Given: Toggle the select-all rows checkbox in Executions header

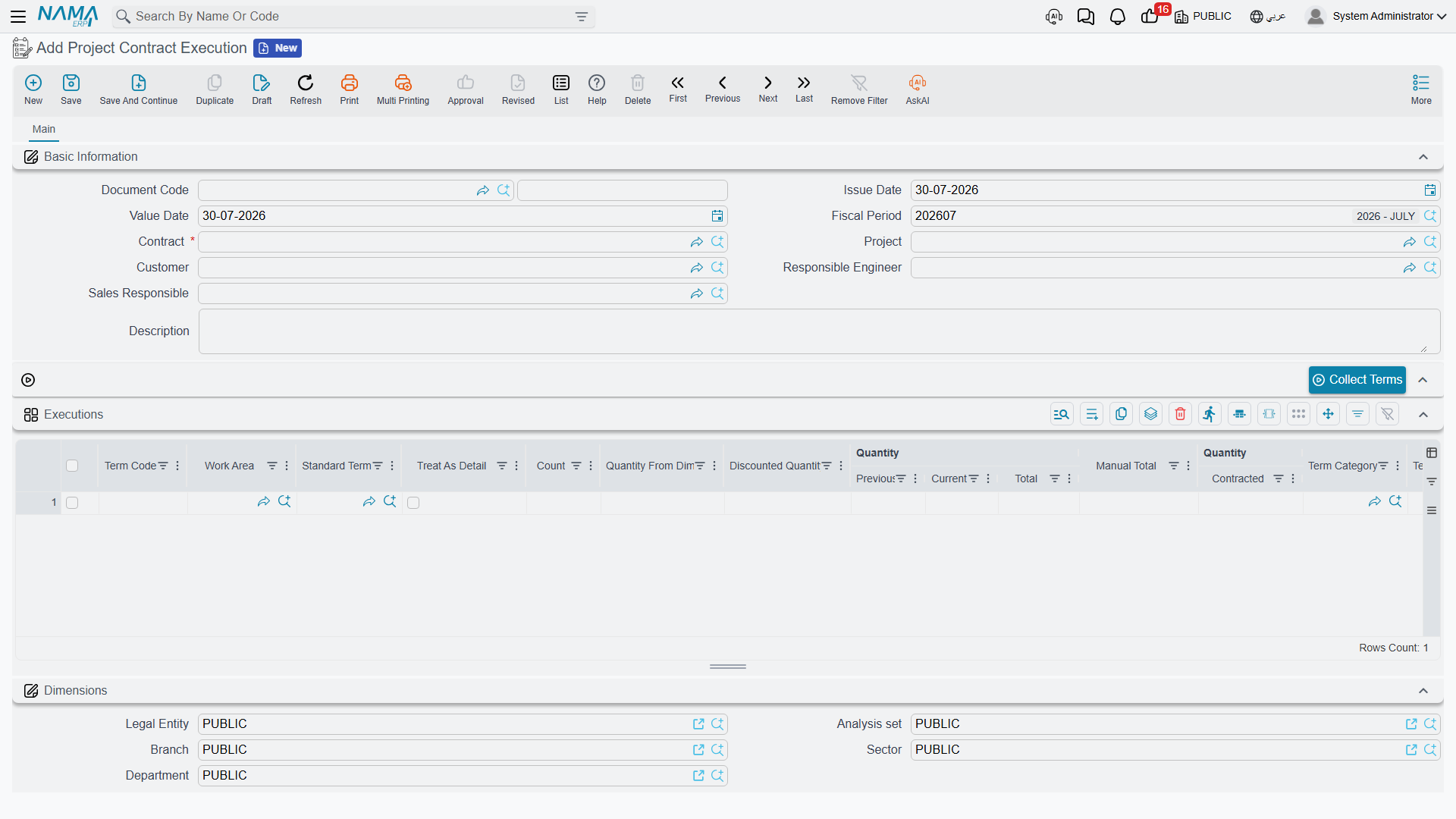Looking at the screenshot, I should 72,466.
